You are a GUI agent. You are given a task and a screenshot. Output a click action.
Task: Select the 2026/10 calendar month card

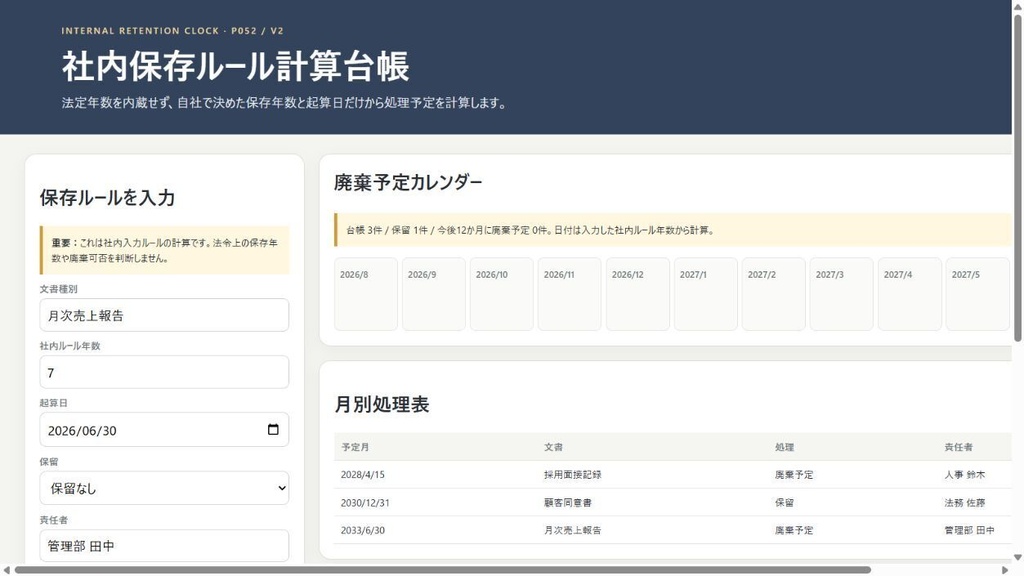[x=502, y=294]
